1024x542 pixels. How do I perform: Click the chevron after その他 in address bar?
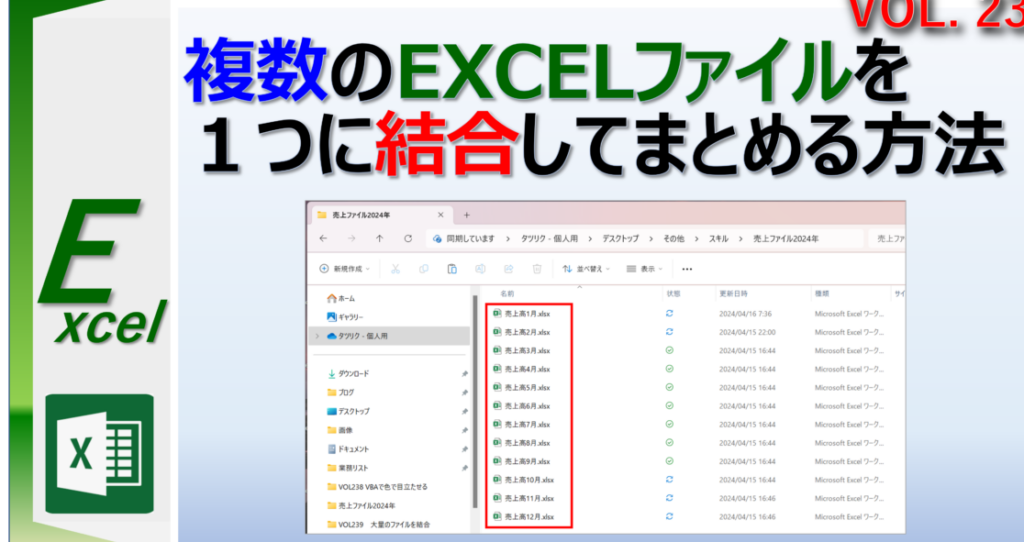click(x=697, y=239)
